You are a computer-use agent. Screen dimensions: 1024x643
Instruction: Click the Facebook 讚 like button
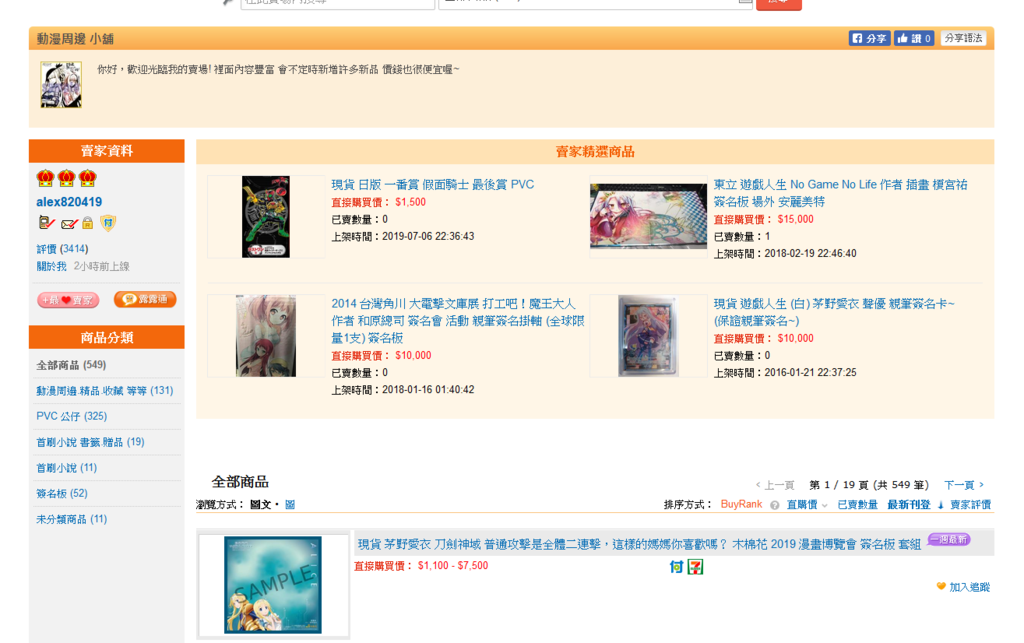pos(914,39)
